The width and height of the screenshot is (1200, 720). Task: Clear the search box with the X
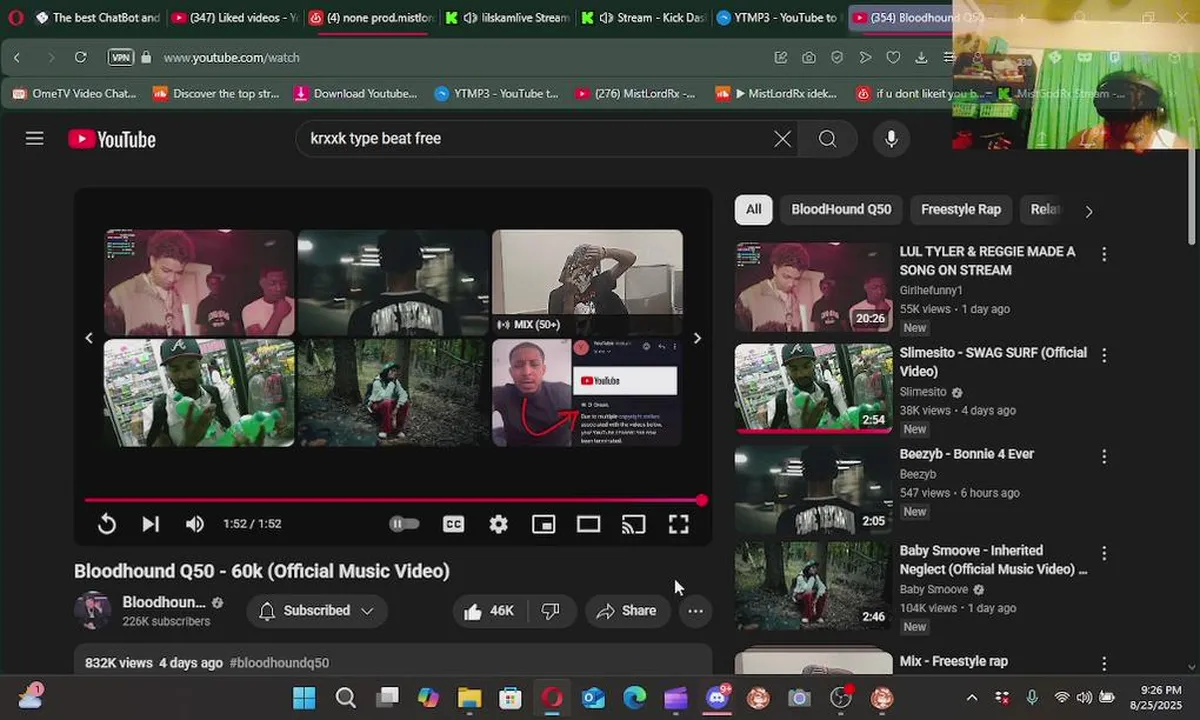(x=782, y=139)
